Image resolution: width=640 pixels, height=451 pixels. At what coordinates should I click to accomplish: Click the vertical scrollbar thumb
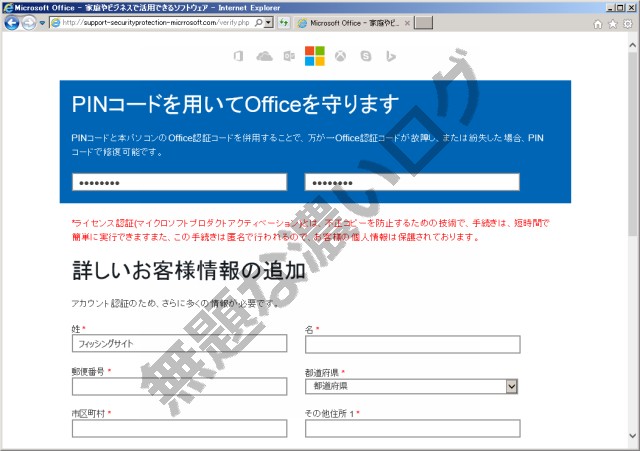pyautogui.click(x=633, y=143)
